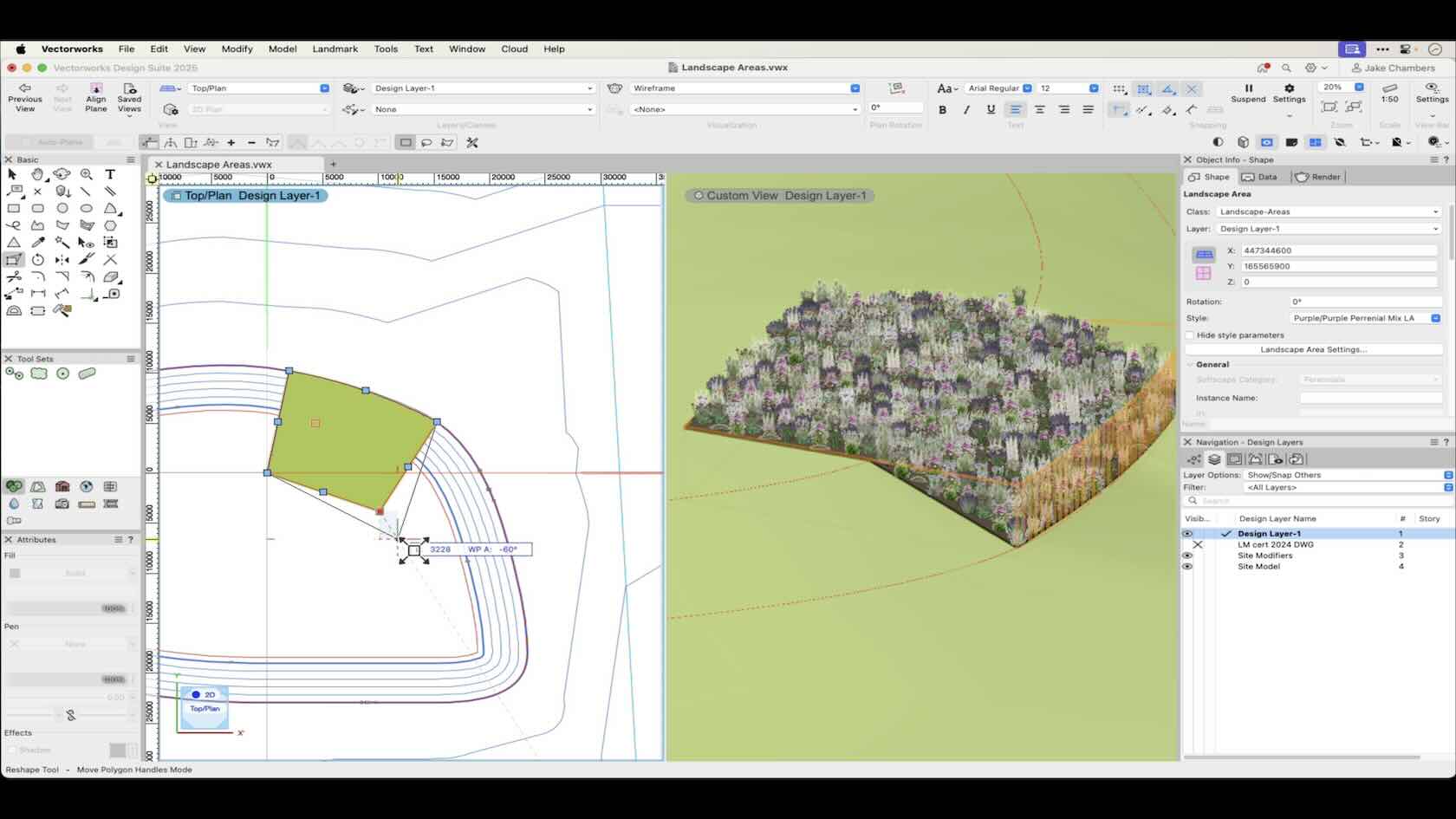Image resolution: width=1456 pixels, height=819 pixels.
Task: Switch to the Render tab in Object Info
Action: click(1318, 177)
